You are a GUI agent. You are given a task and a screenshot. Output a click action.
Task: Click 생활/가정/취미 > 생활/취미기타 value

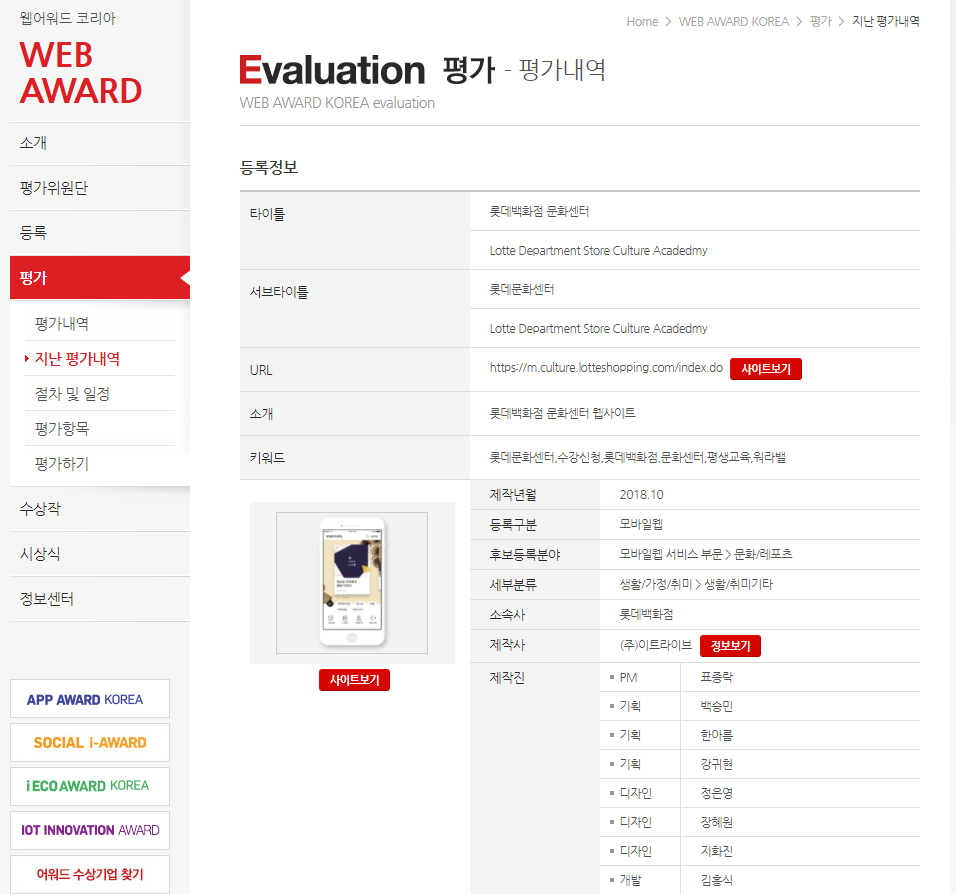tap(696, 584)
